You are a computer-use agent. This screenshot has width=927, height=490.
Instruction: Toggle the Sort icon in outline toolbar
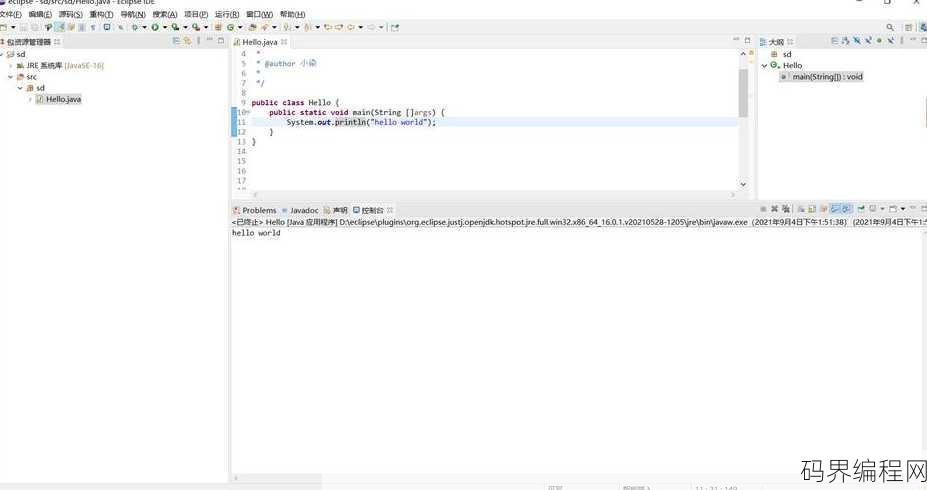pyautogui.click(x=845, y=40)
